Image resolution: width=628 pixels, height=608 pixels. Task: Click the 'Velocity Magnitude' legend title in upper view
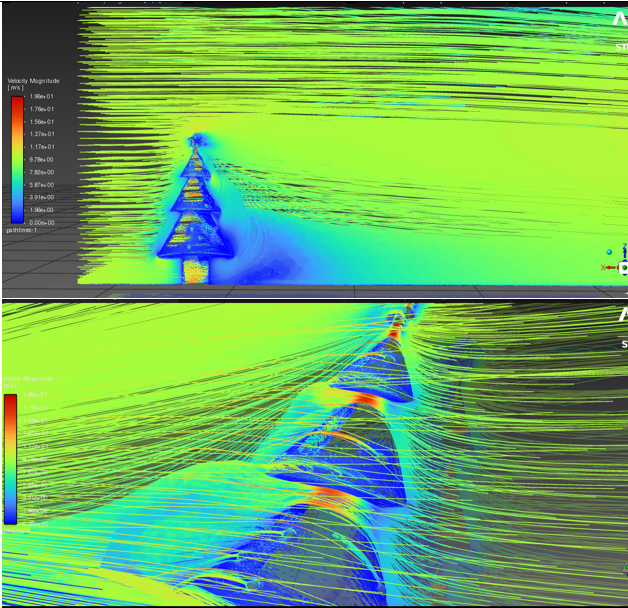pos(33,81)
